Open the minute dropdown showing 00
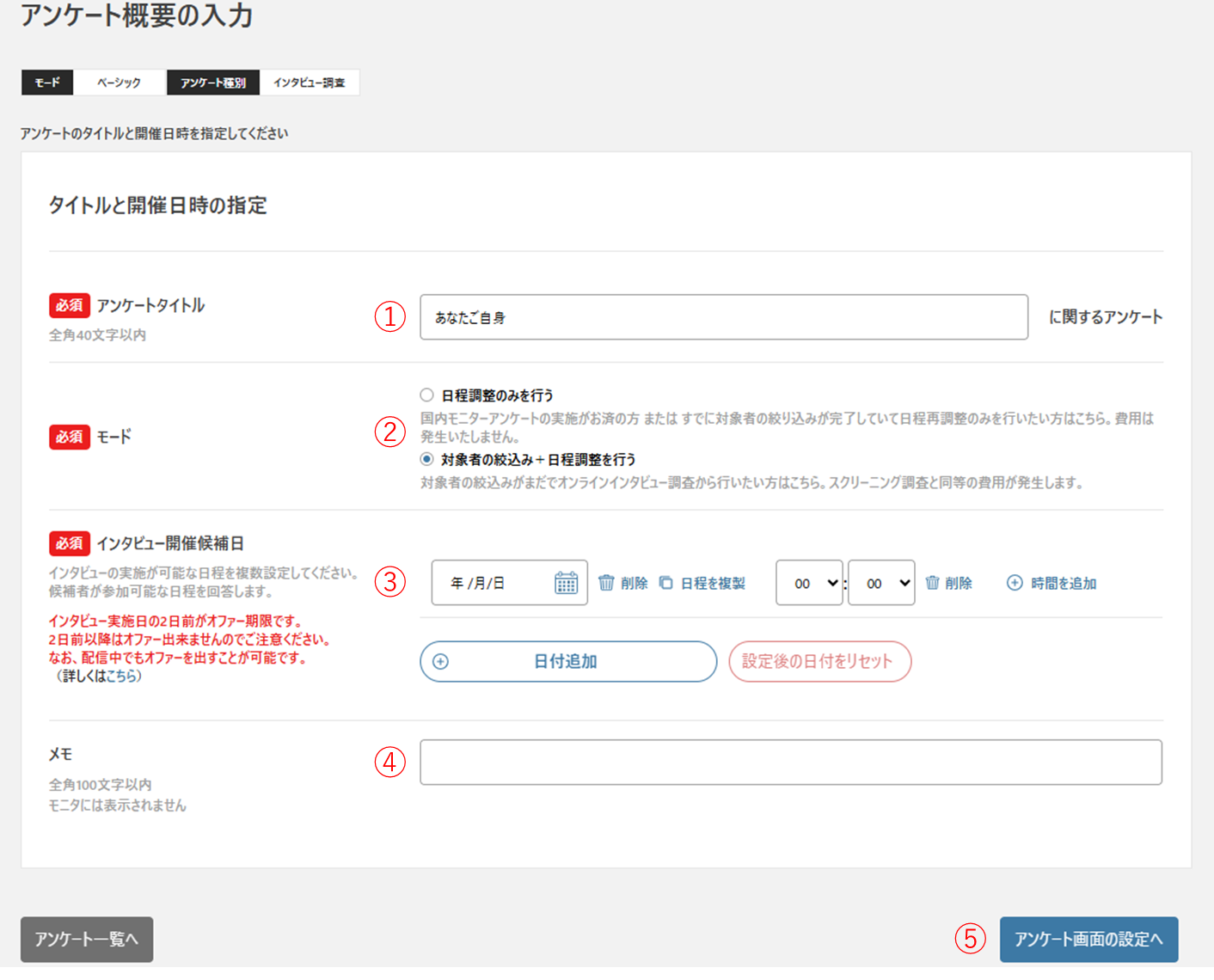 pyautogui.click(x=881, y=583)
